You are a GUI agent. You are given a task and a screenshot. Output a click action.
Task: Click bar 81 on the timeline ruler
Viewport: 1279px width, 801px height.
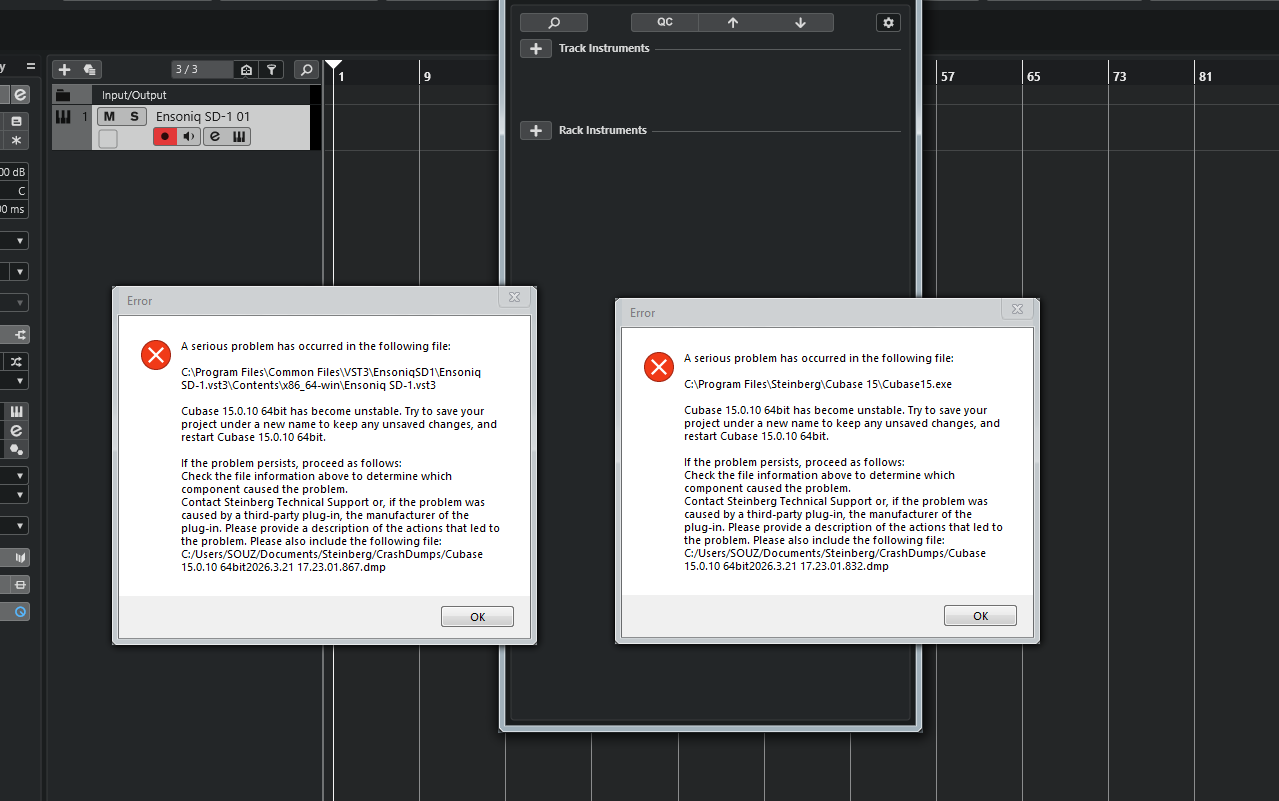pos(1205,76)
